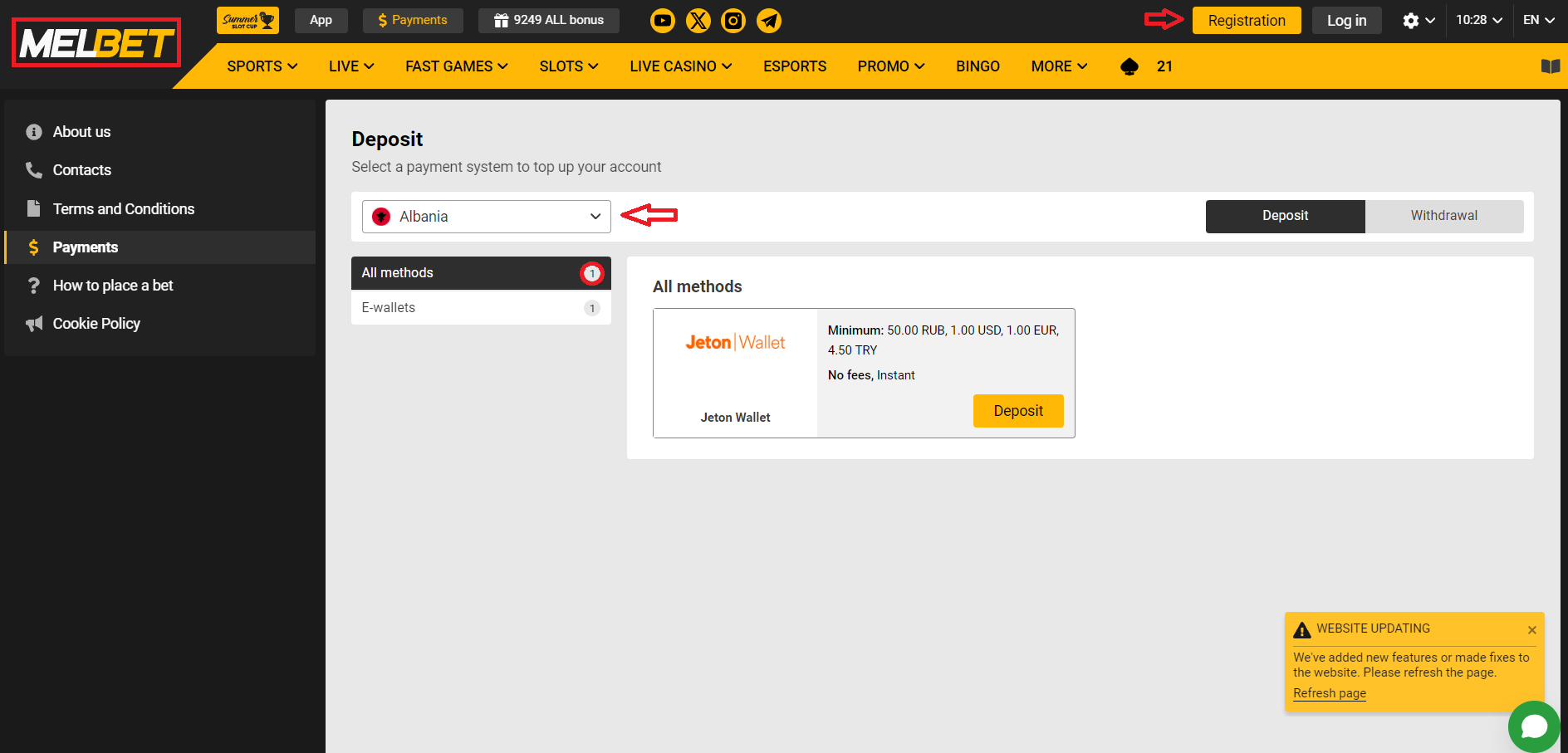Open the live chat bubble icon
1568x753 pixels.
click(x=1534, y=726)
